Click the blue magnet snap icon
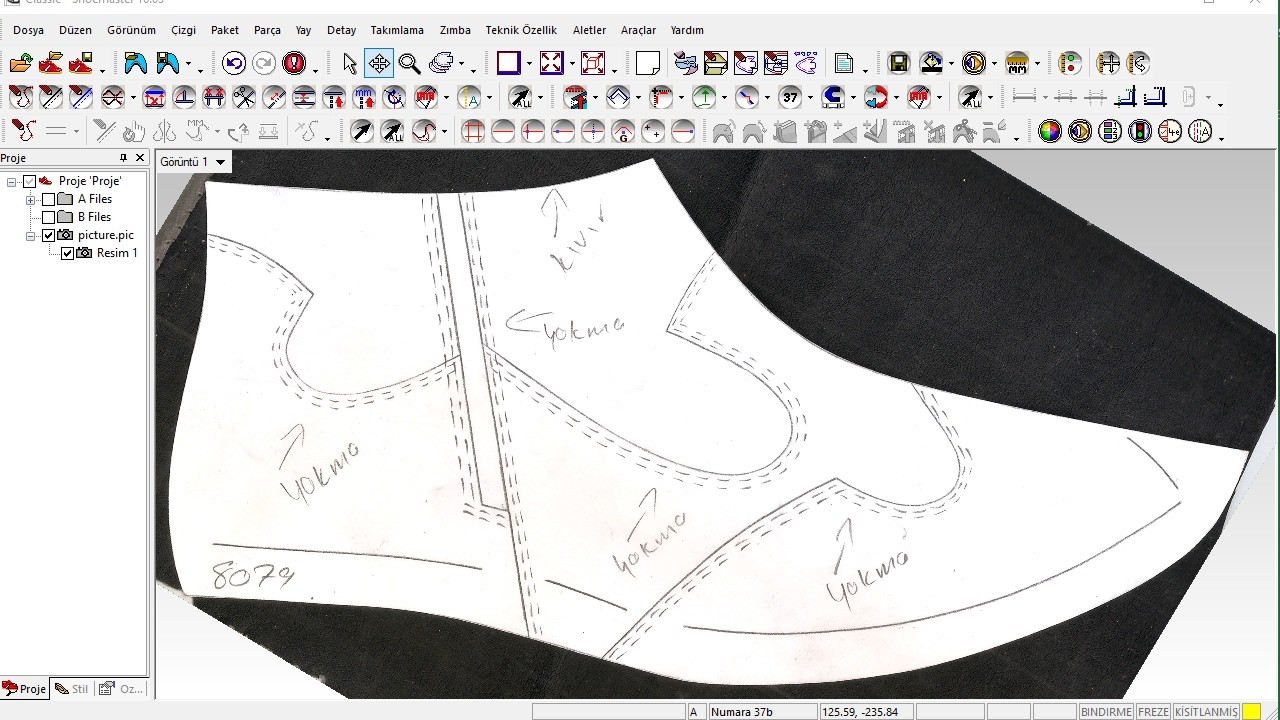The width and height of the screenshot is (1280, 720). tap(832, 98)
